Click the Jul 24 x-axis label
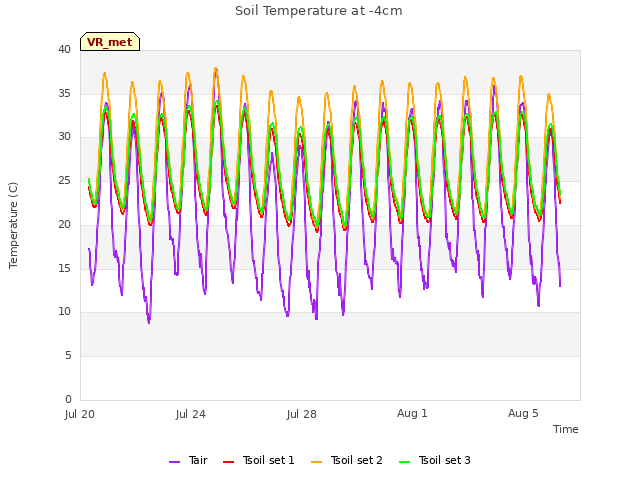Image resolution: width=640 pixels, height=480 pixels. pyautogui.click(x=191, y=414)
